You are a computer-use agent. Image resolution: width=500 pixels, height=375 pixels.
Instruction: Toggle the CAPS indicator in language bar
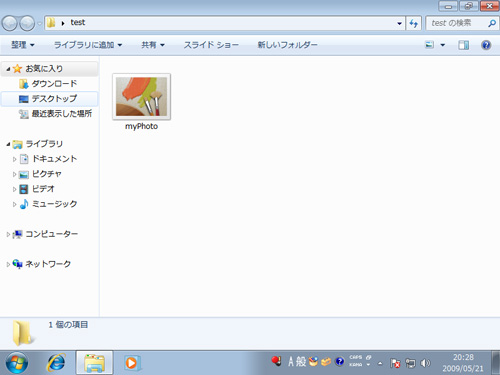(355, 357)
